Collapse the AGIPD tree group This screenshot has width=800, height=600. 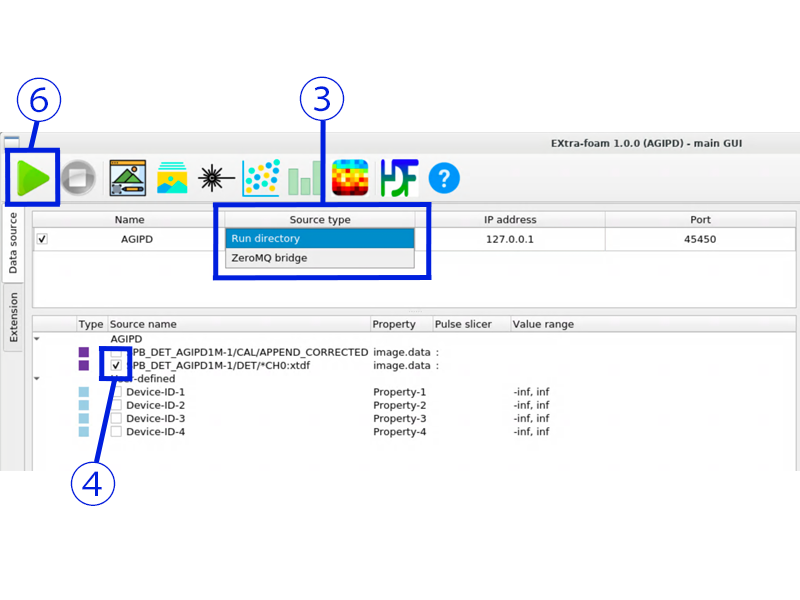[x=37, y=338]
